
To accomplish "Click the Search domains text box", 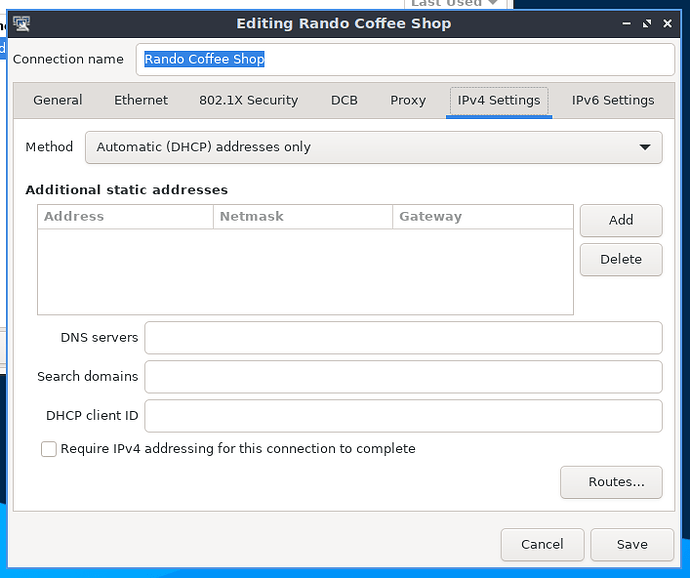I will point(403,377).
